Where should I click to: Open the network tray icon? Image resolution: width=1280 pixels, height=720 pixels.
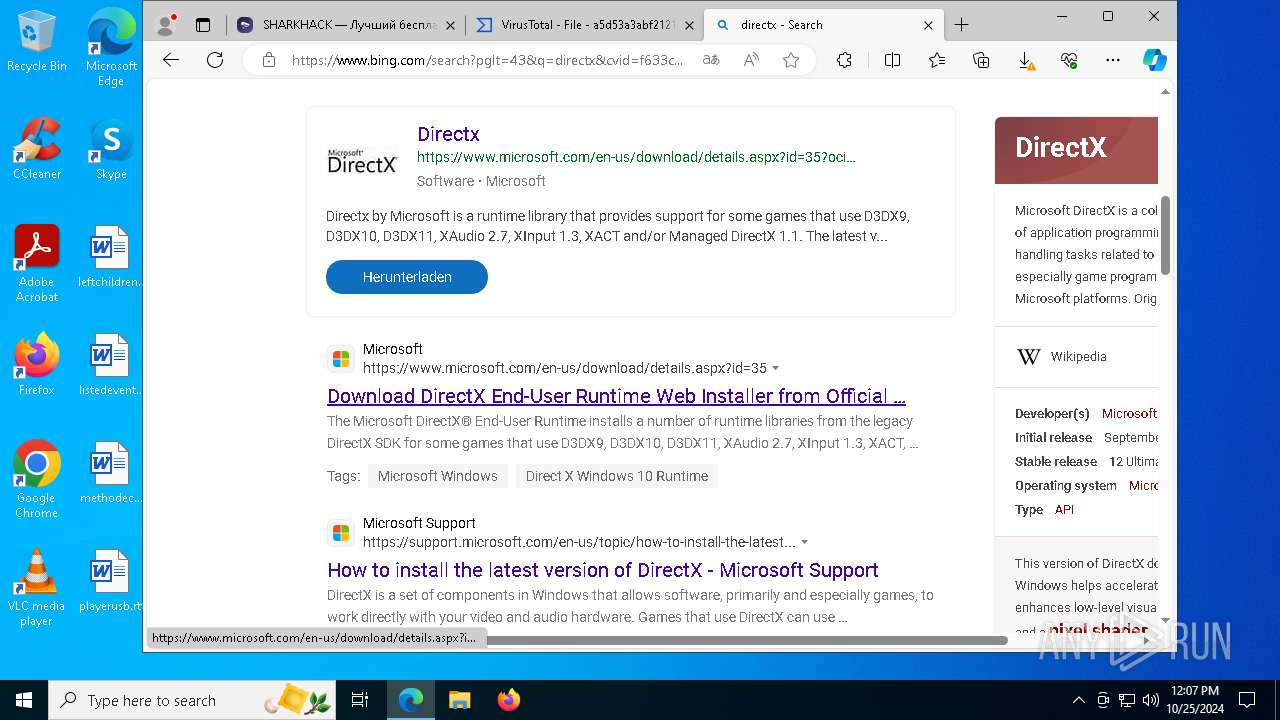(x=1127, y=700)
